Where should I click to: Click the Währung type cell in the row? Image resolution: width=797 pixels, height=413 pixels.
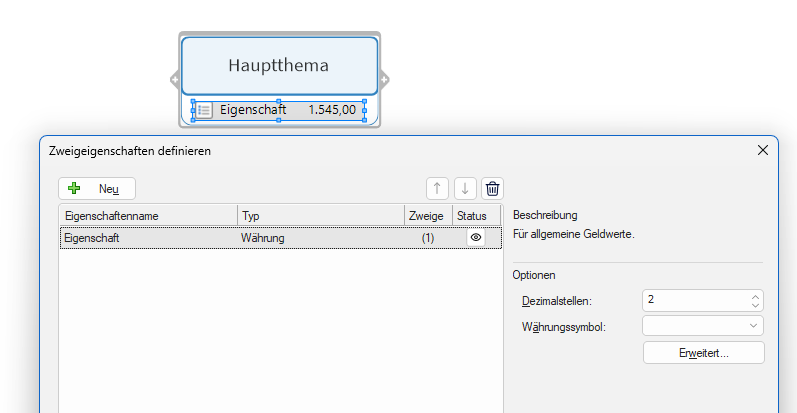[x=263, y=238]
